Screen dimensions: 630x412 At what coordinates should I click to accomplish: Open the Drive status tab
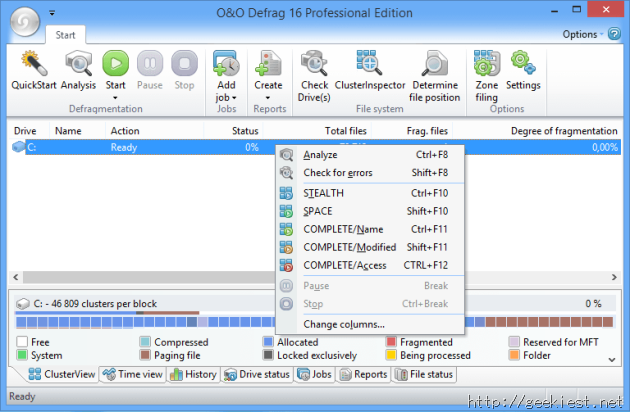[x=257, y=374]
